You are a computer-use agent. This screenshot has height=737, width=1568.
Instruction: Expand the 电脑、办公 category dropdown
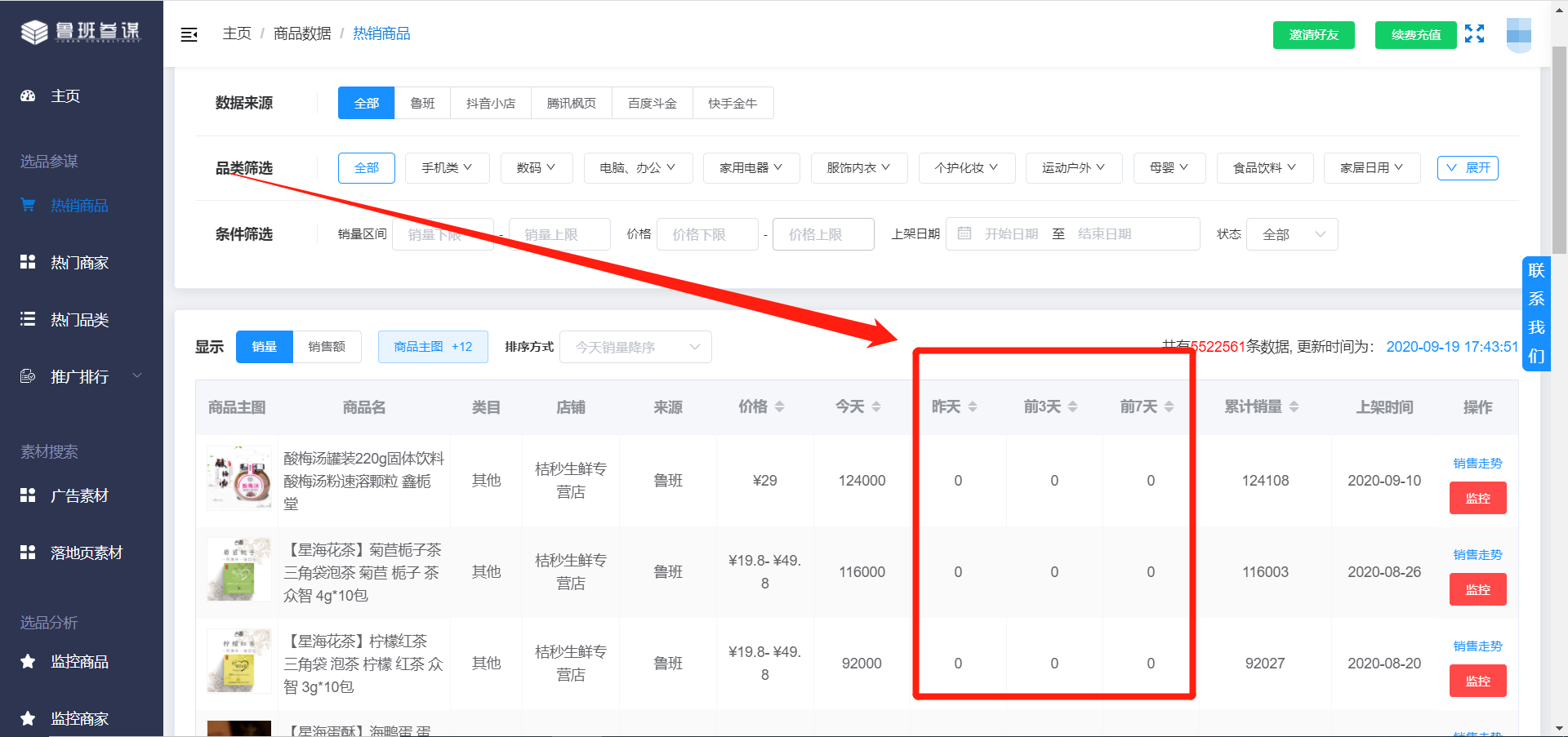tap(638, 168)
